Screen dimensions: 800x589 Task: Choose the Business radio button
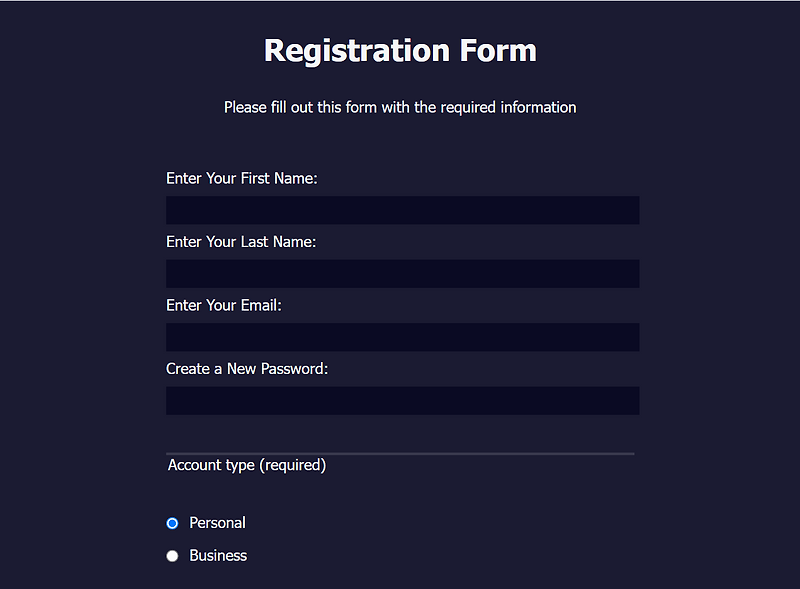(x=172, y=556)
